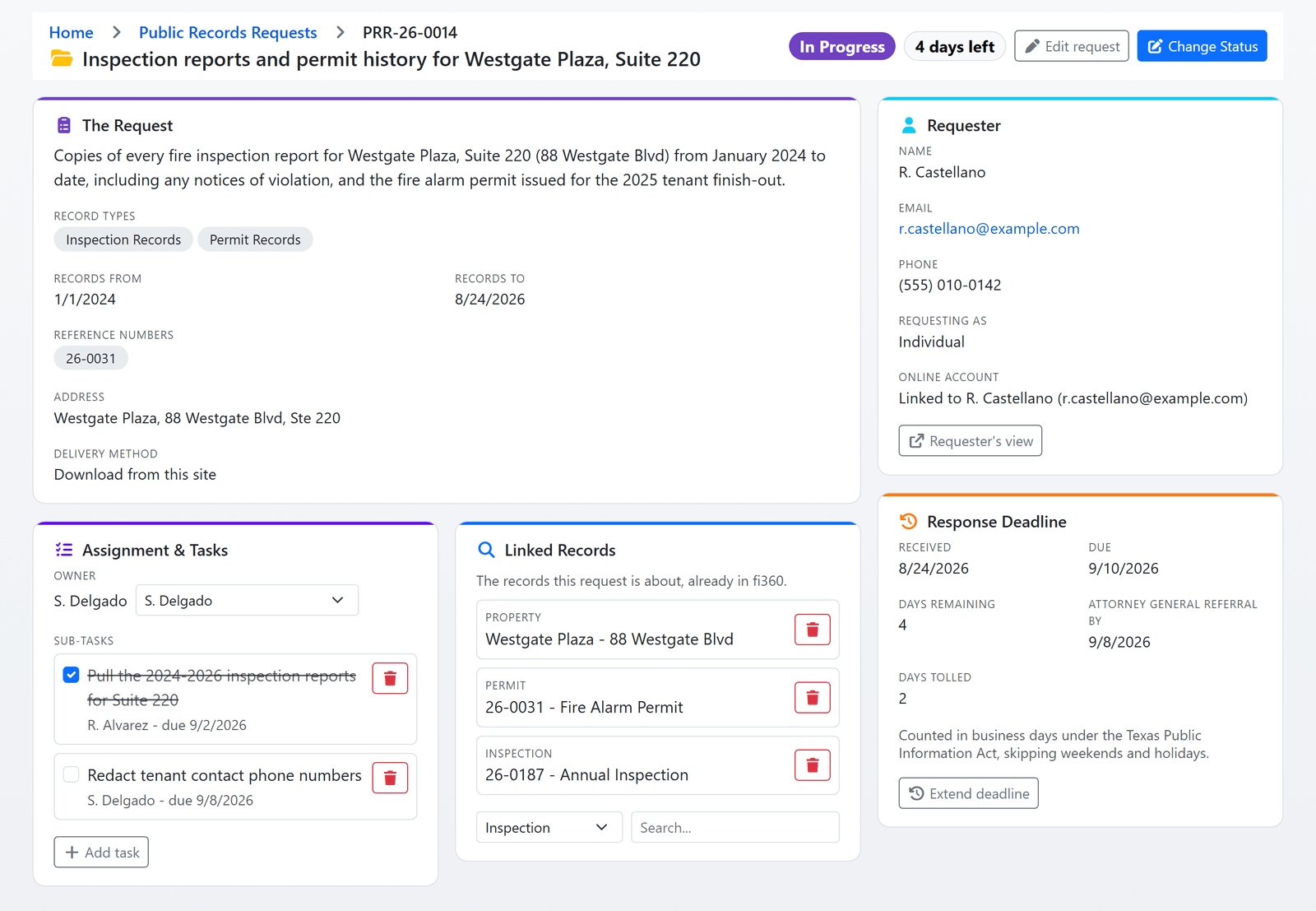Click the PRR-26-0014 breadcrumb text
The image size is (1316, 911).
410,32
